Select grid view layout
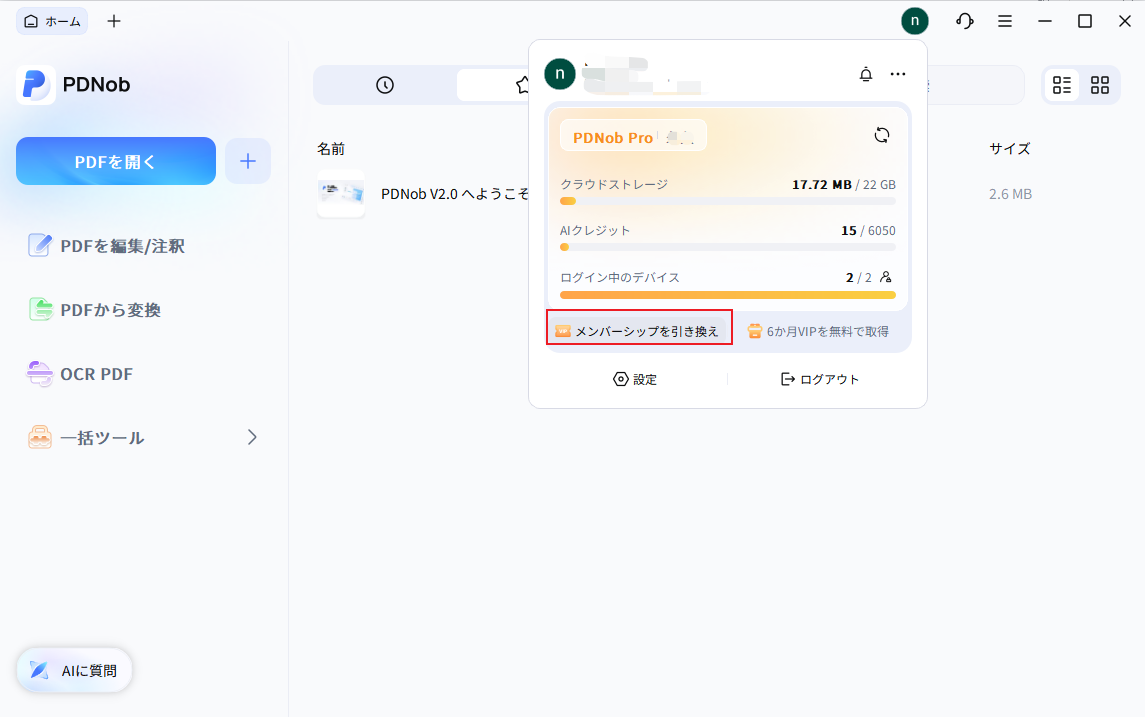 click(x=1100, y=85)
